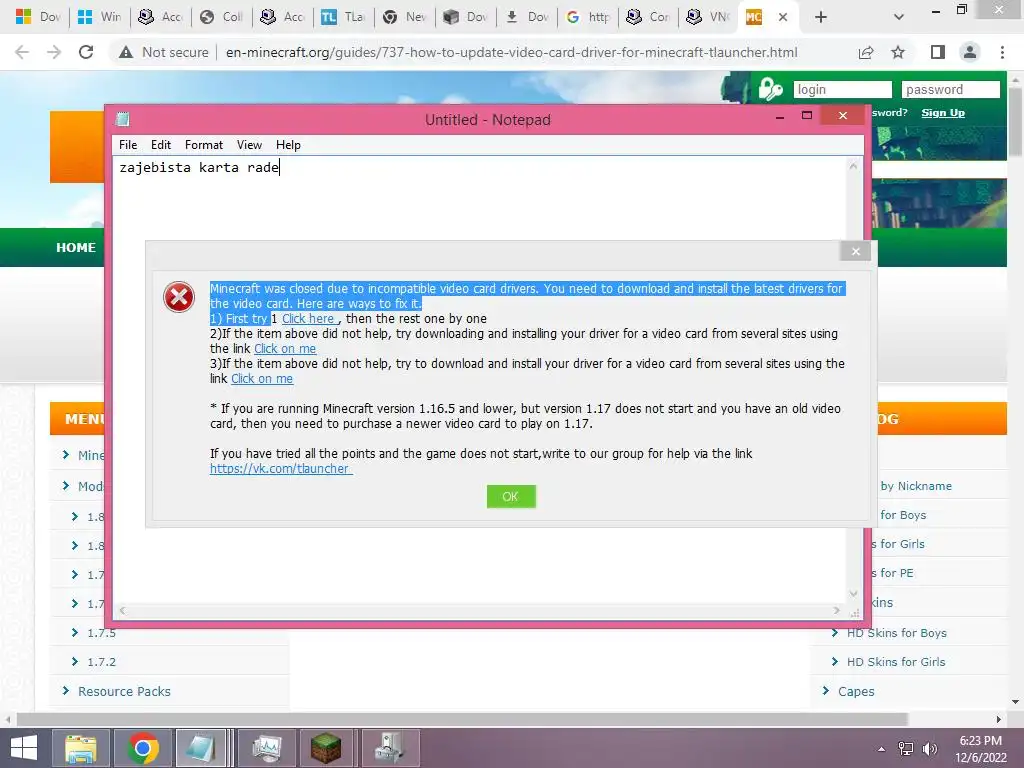1024x768 pixels.
Task: Open the tab search dropdown chevron
Action: (899, 17)
